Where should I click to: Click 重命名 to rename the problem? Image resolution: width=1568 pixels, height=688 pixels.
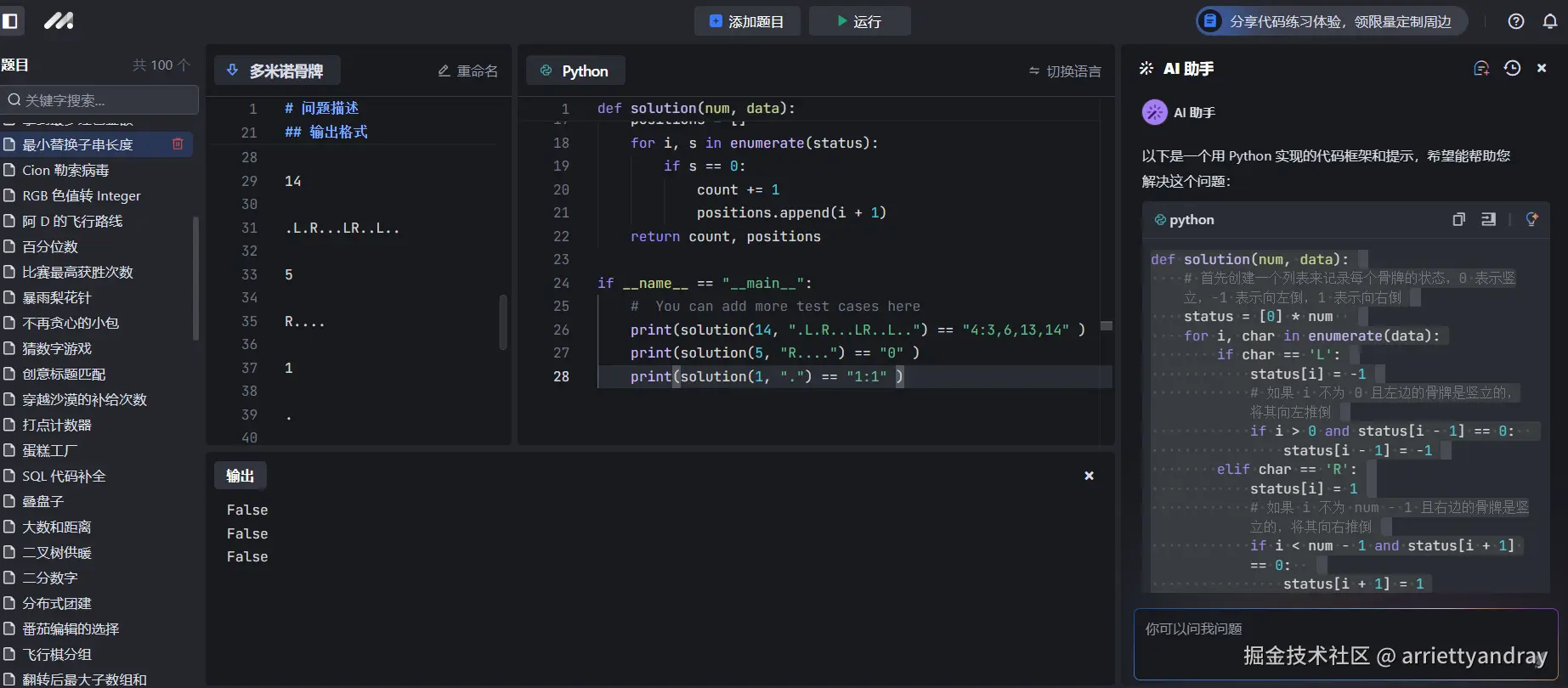(468, 71)
